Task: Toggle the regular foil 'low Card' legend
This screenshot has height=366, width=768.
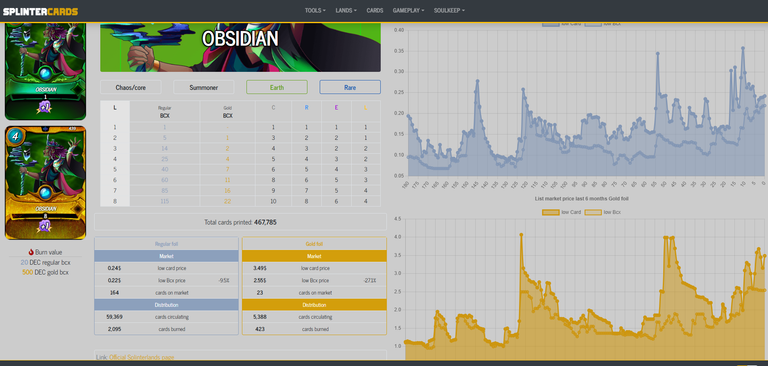Action: (561, 24)
